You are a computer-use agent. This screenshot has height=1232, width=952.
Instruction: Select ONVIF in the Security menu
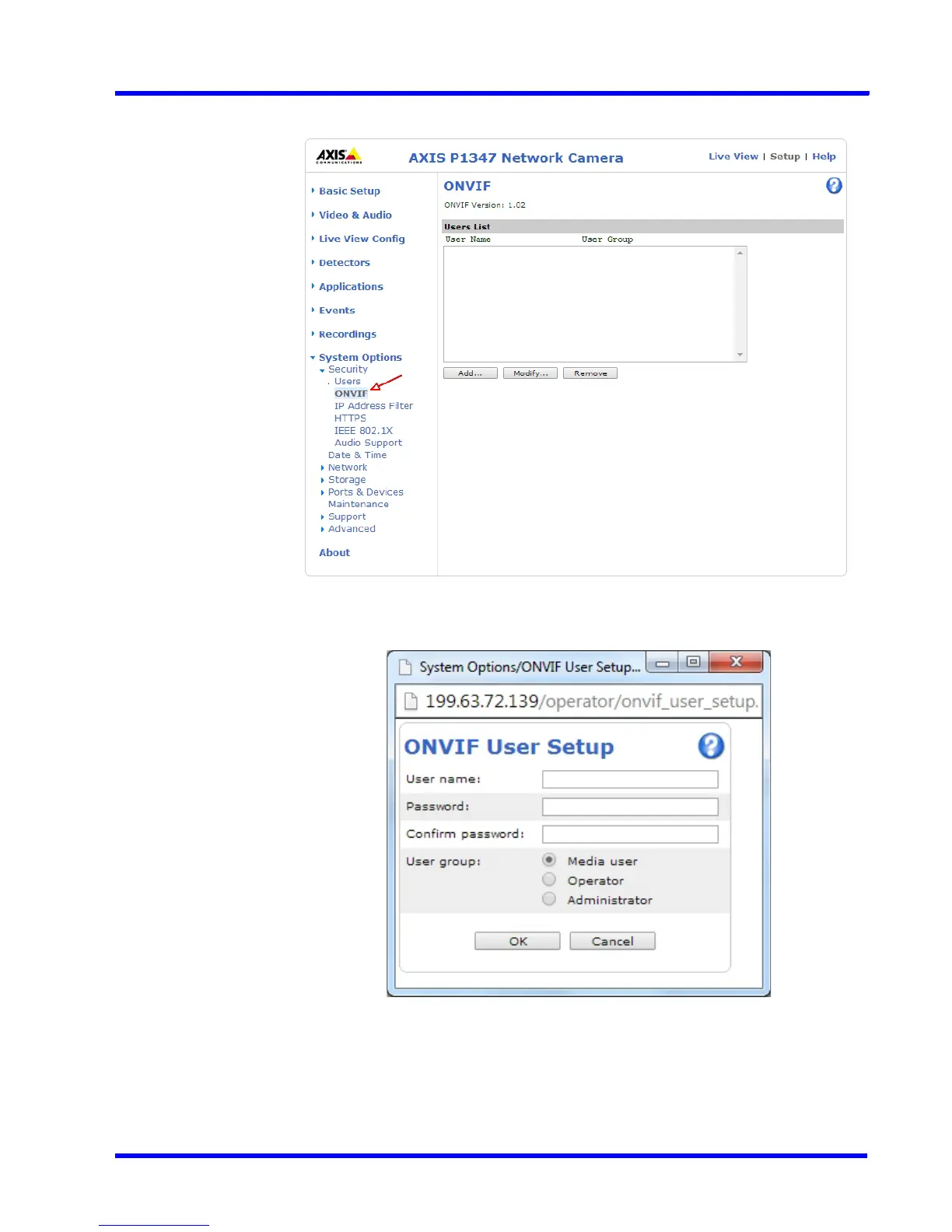click(351, 394)
